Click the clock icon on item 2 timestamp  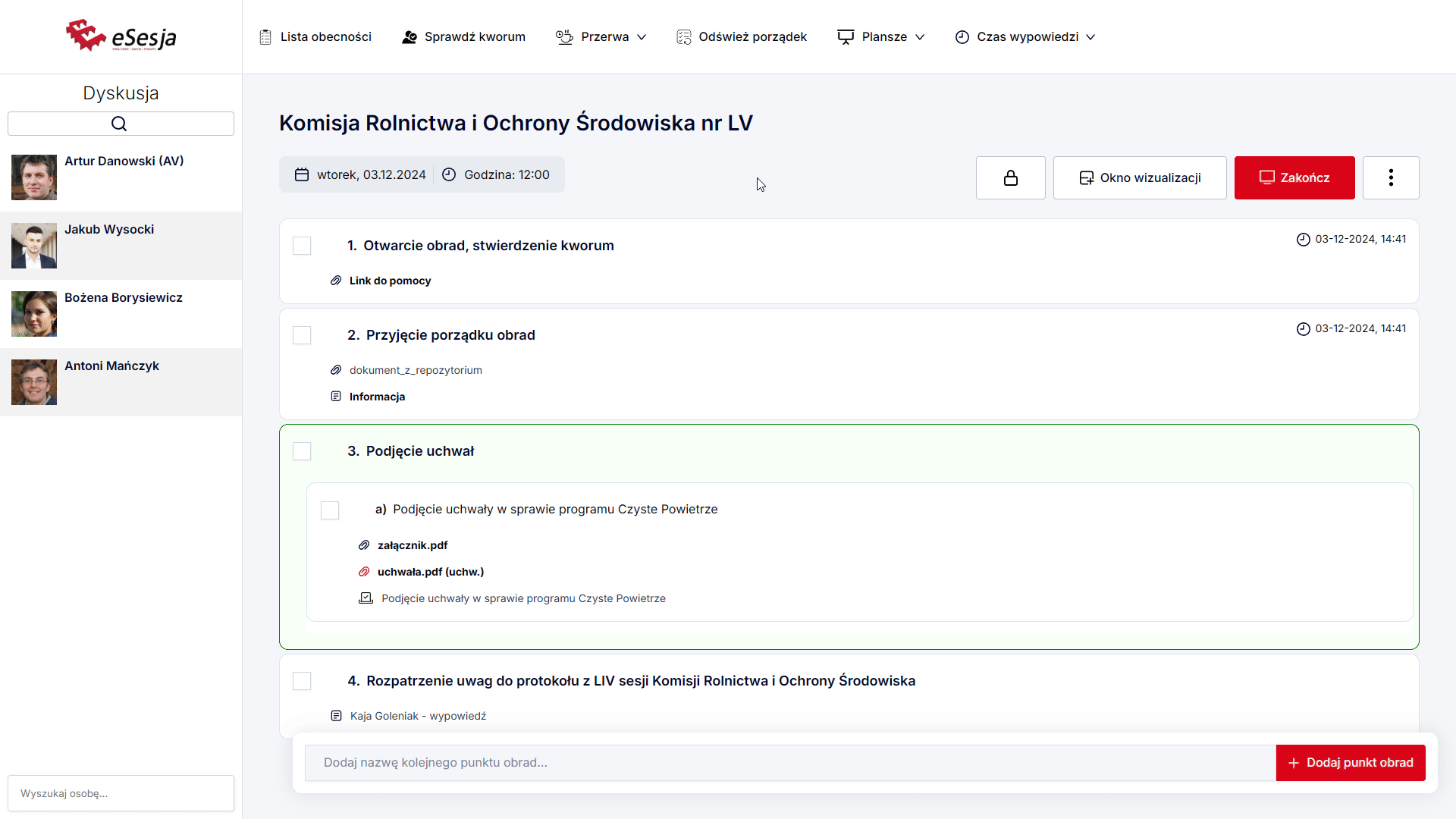tap(1304, 329)
